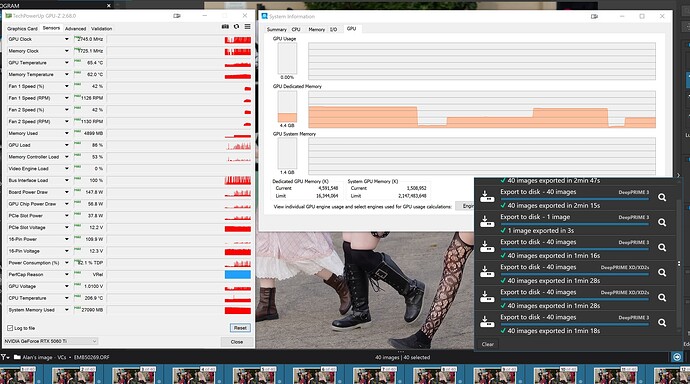Open the Fan 1 Speed (RPM) dropdown

pyautogui.click(x=67, y=98)
